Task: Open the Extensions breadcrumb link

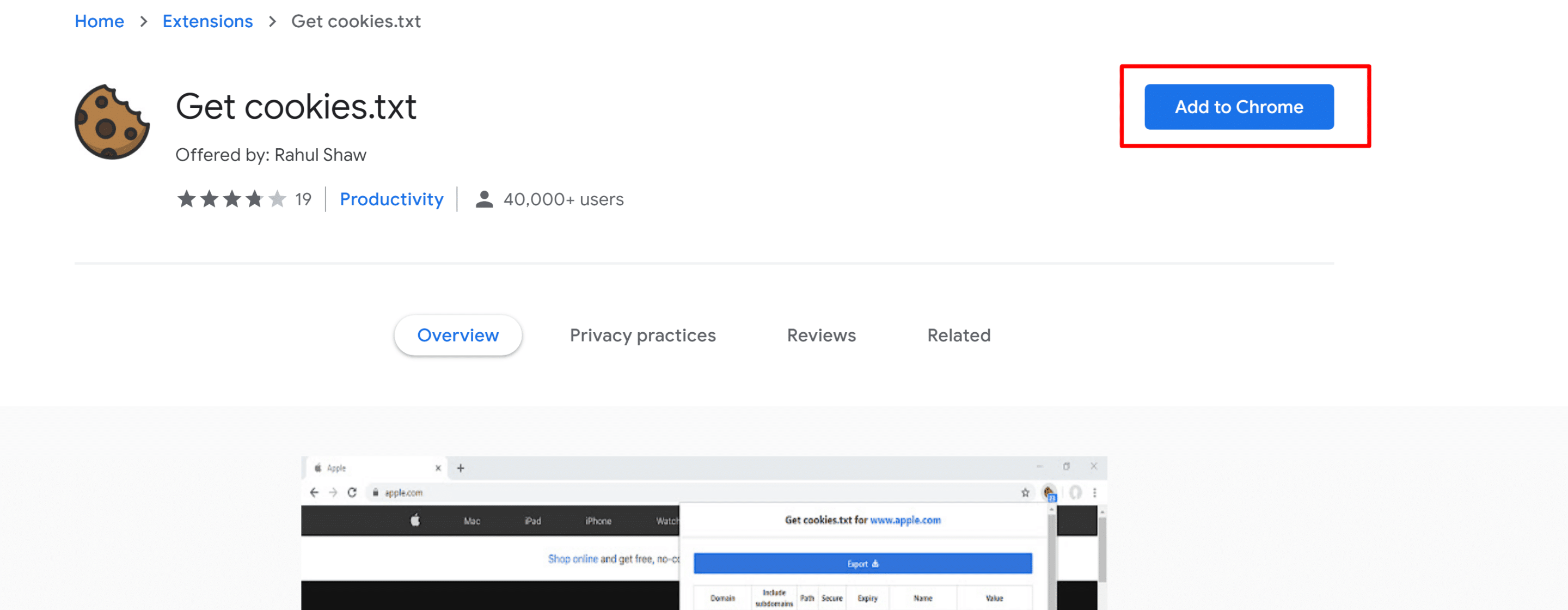Action: [207, 21]
